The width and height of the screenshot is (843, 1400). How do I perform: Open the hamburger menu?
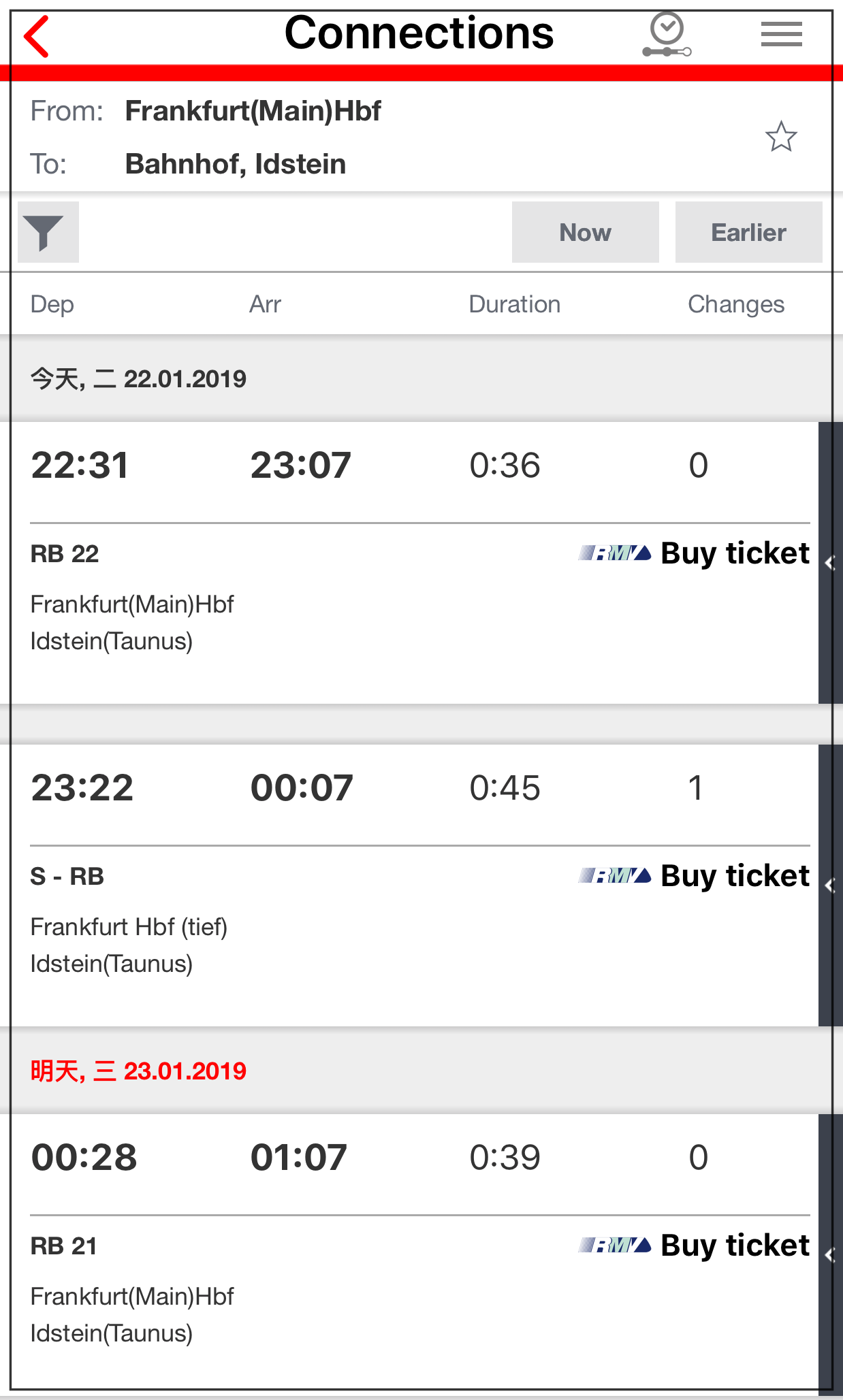[x=781, y=34]
